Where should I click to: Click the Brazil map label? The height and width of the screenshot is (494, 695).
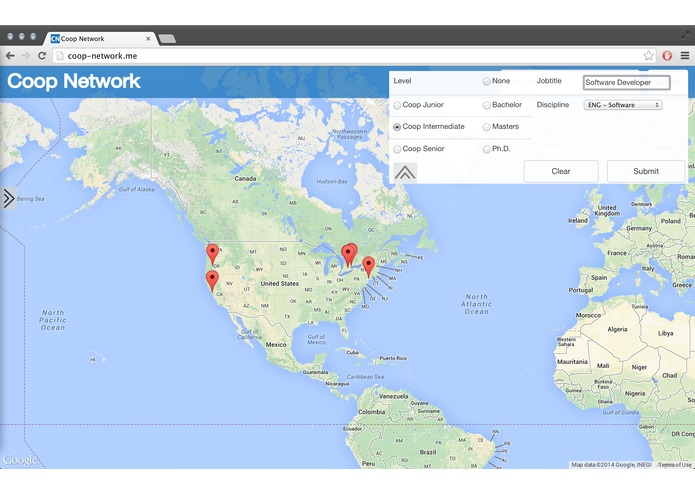428,452
